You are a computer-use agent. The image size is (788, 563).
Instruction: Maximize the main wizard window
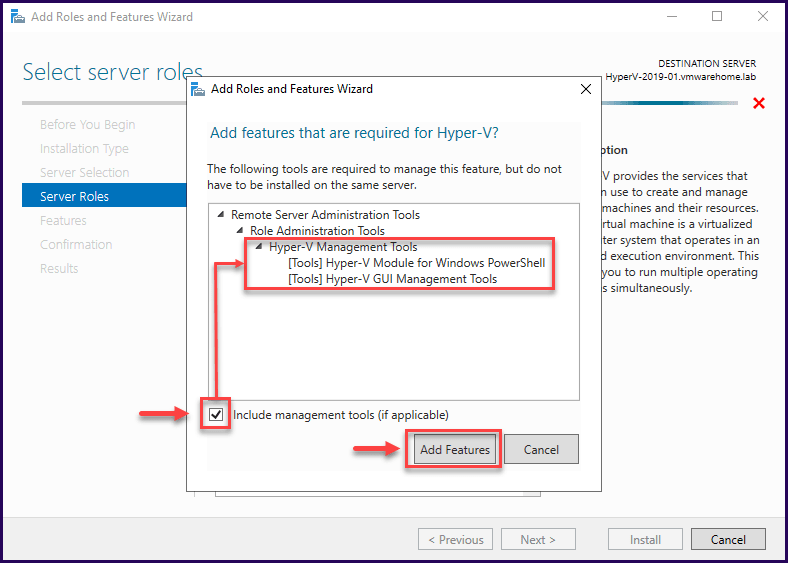717,17
